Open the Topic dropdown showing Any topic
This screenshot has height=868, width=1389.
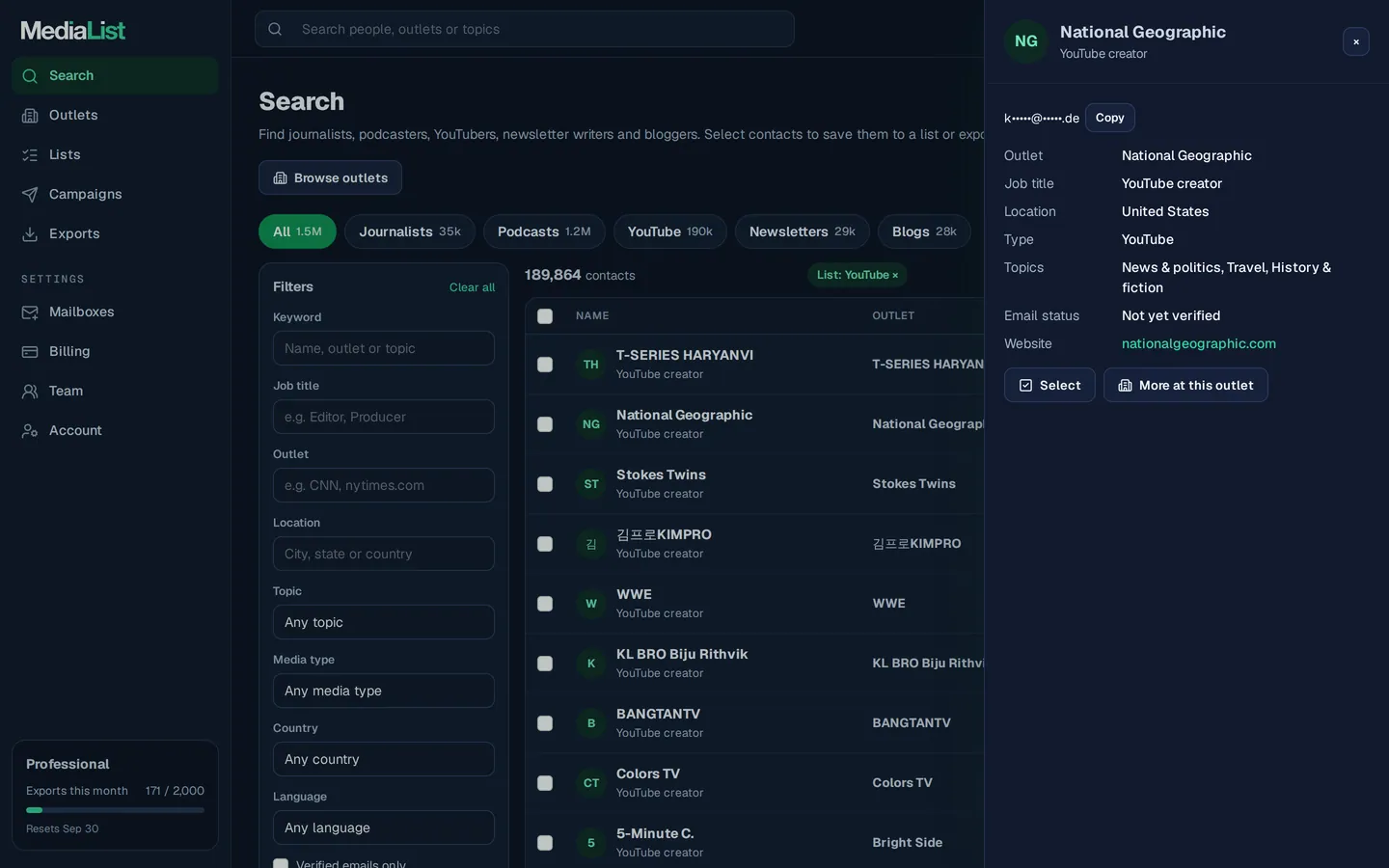pyautogui.click(x=384, y=622)
